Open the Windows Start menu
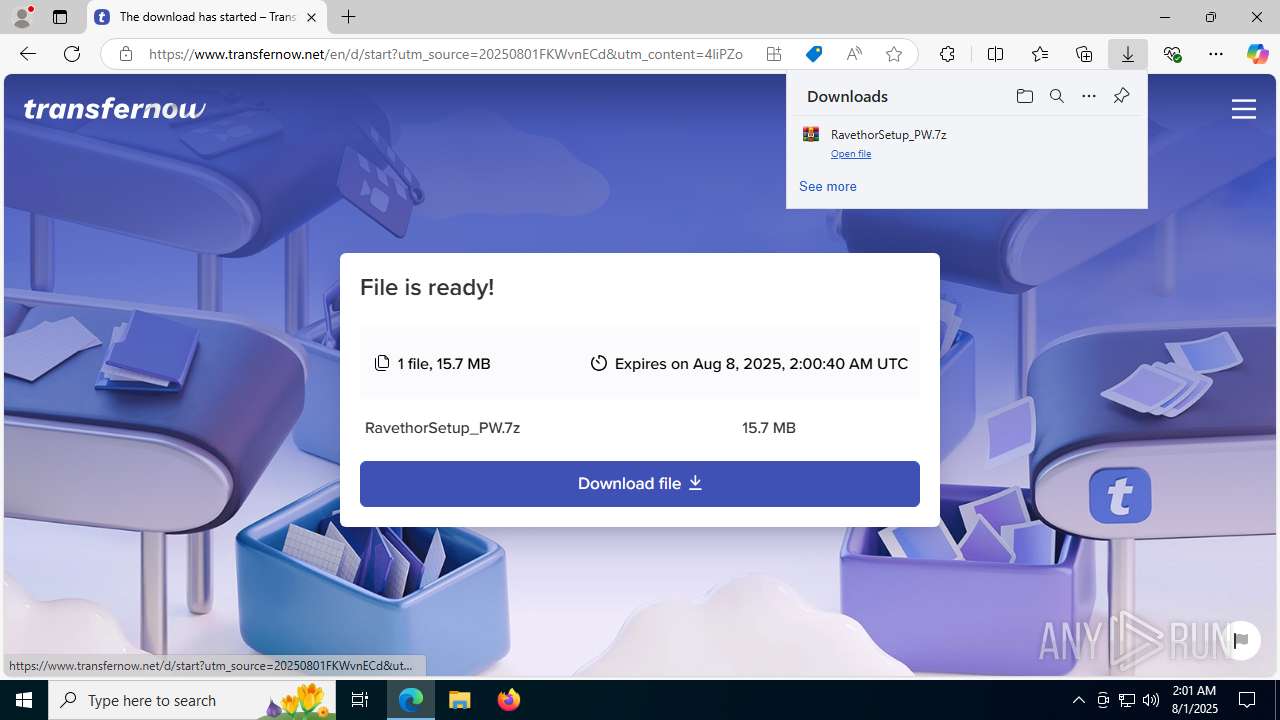Image resolution: width=1280 pixels, height=720 pixels. pos(24,700)
